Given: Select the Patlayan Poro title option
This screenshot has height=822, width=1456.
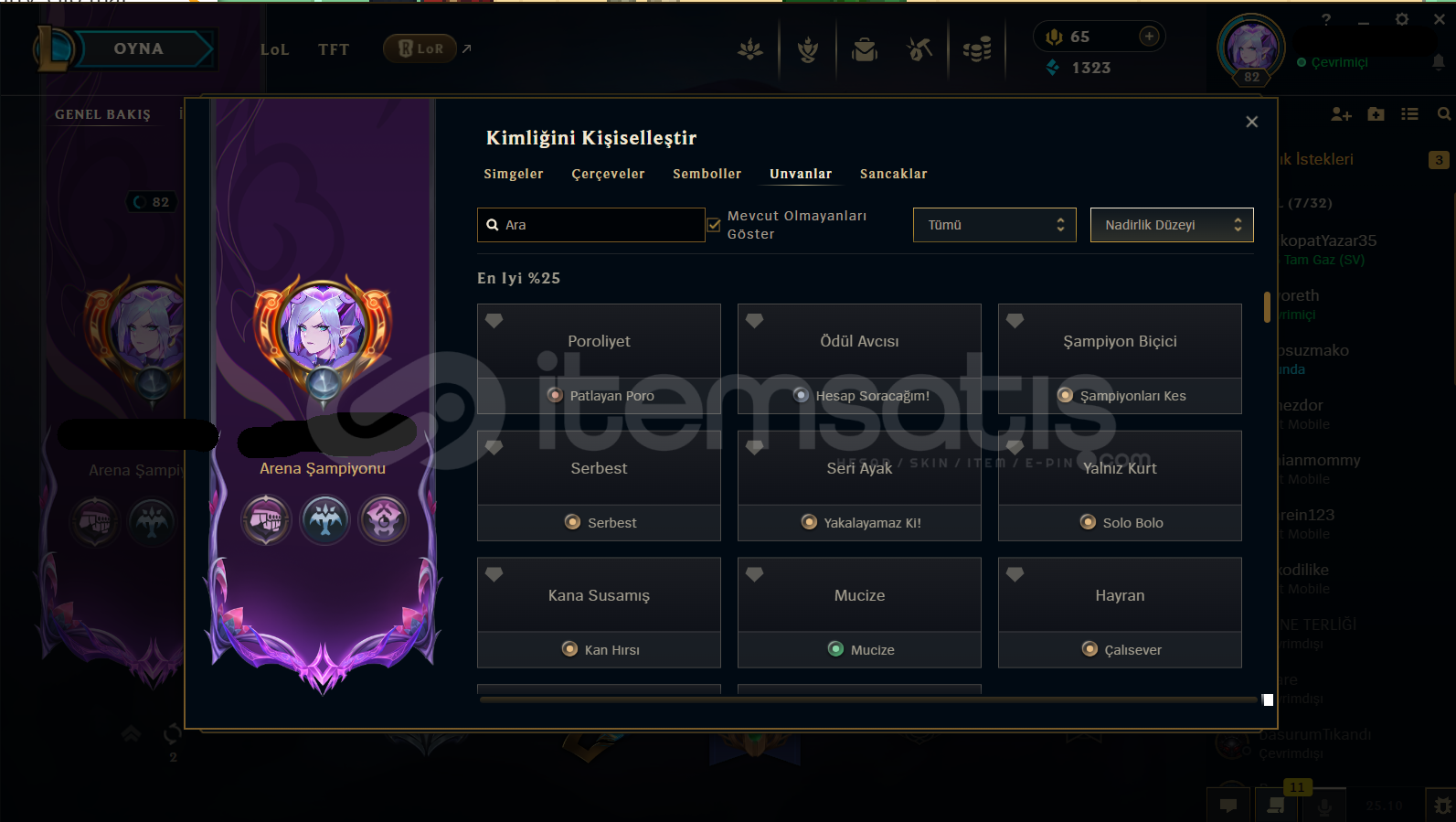Looking at the screenshot, I should tap(600, 396).
